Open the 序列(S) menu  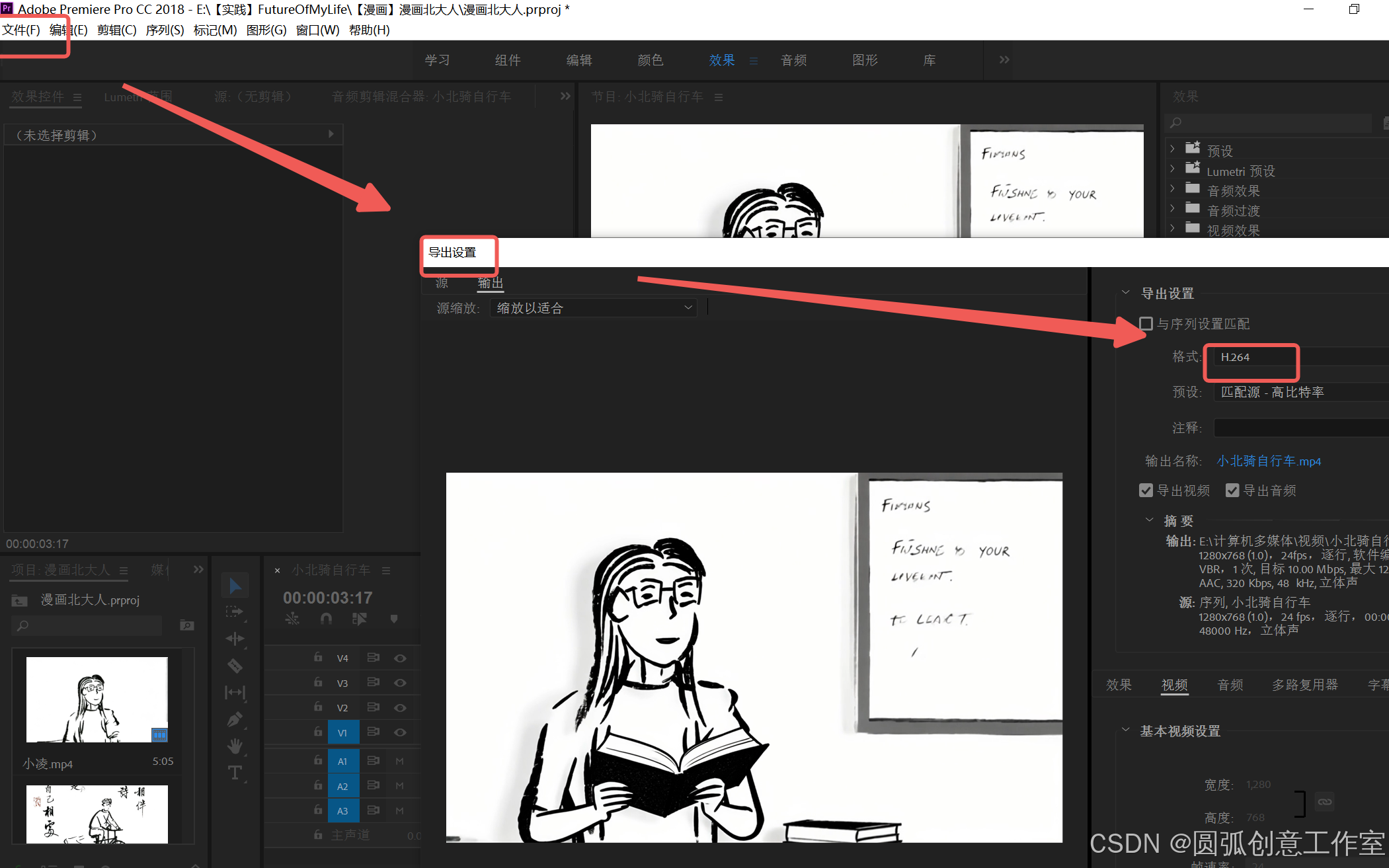click(165, 30)
